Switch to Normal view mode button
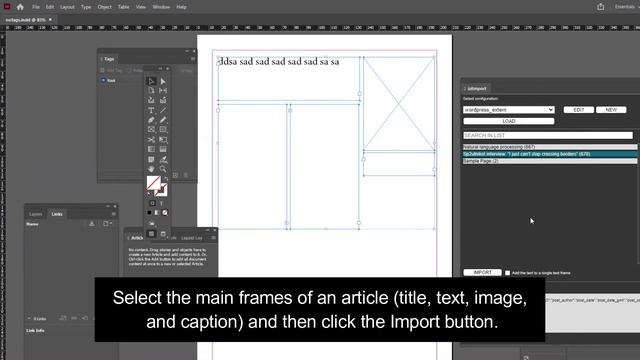Viewport: 640px width, 360px height. click(x=151, y=234)
